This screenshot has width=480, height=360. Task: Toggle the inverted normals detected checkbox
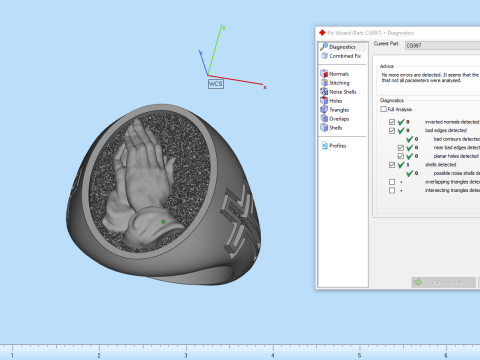(392, 122)
